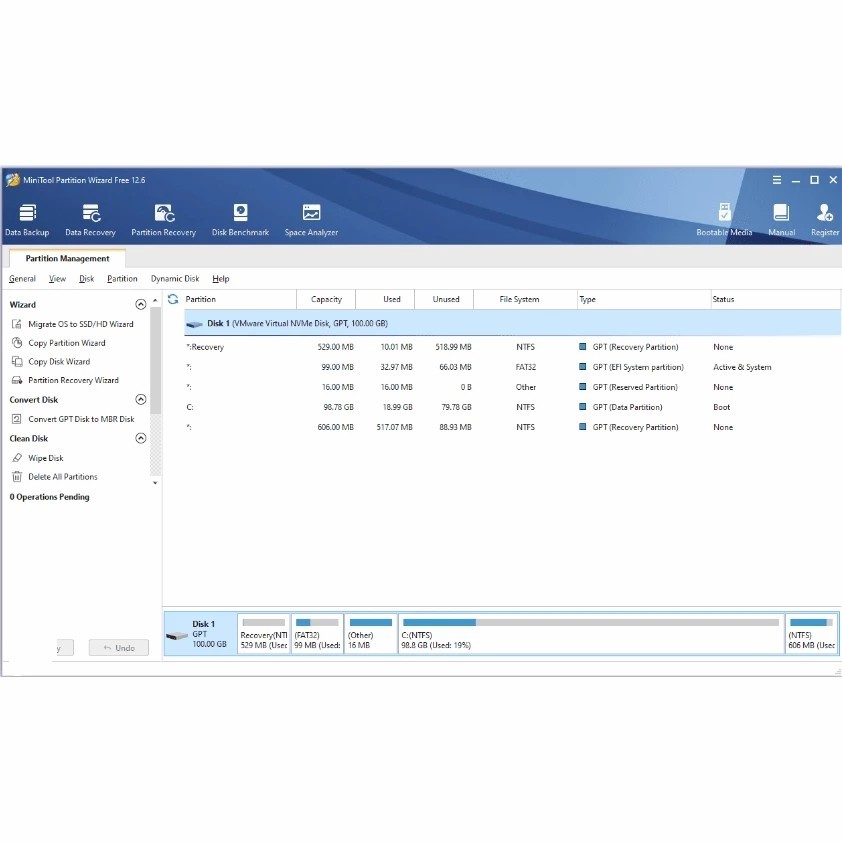Collapse the Wizard section
This screenshot has height=842, width=842.
(141, 304)
